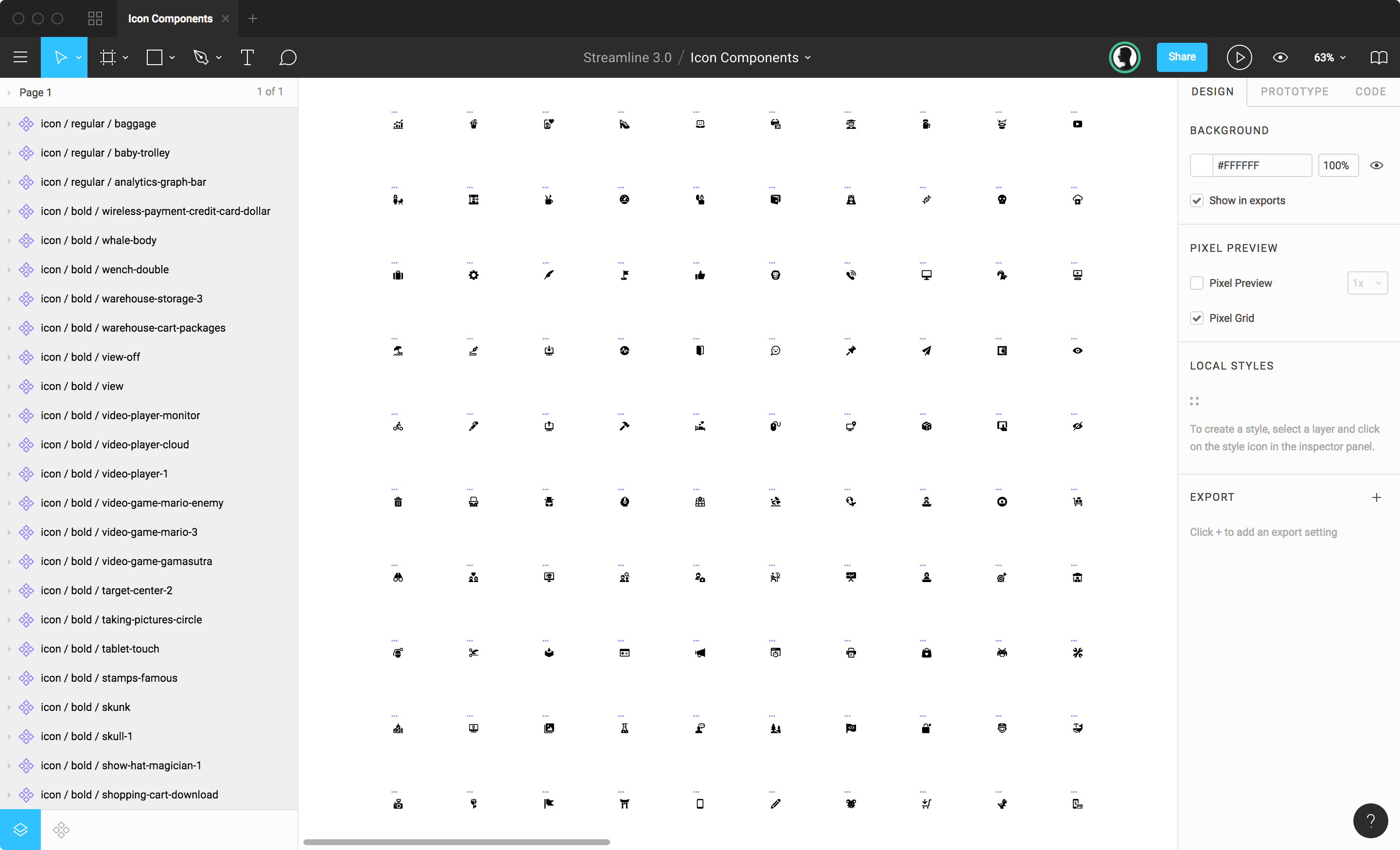1400x850 pixels.
Task: Select the Move tool
Action: (61, 57)
